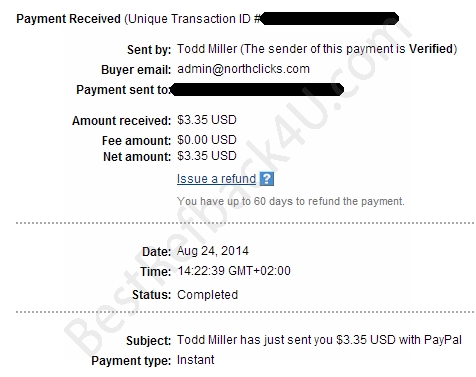Click the time 14:22:39 GMT+02:00
476x377 pixels.
234,271
